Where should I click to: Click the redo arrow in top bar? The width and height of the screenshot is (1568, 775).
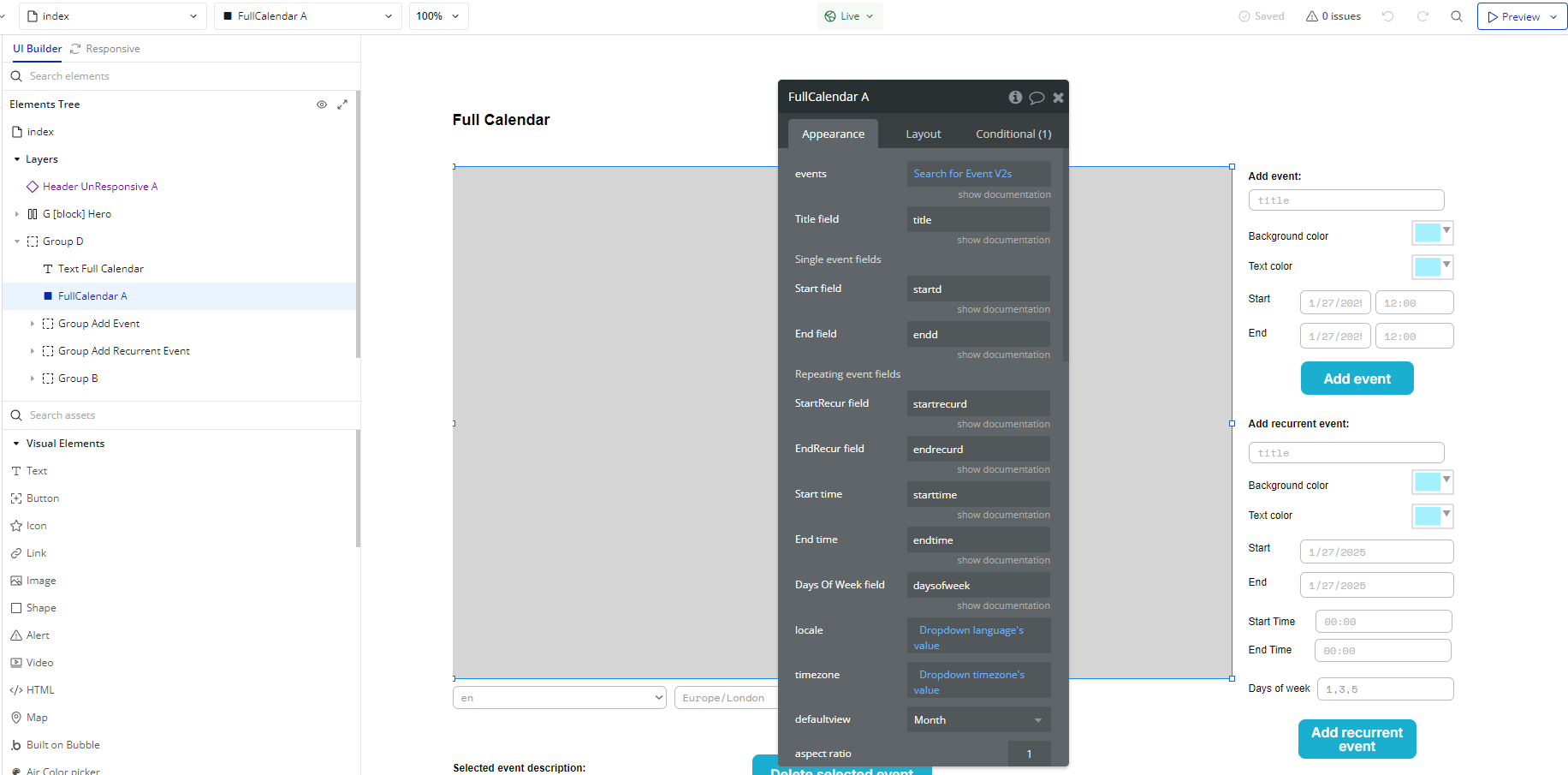[1422, 16]
